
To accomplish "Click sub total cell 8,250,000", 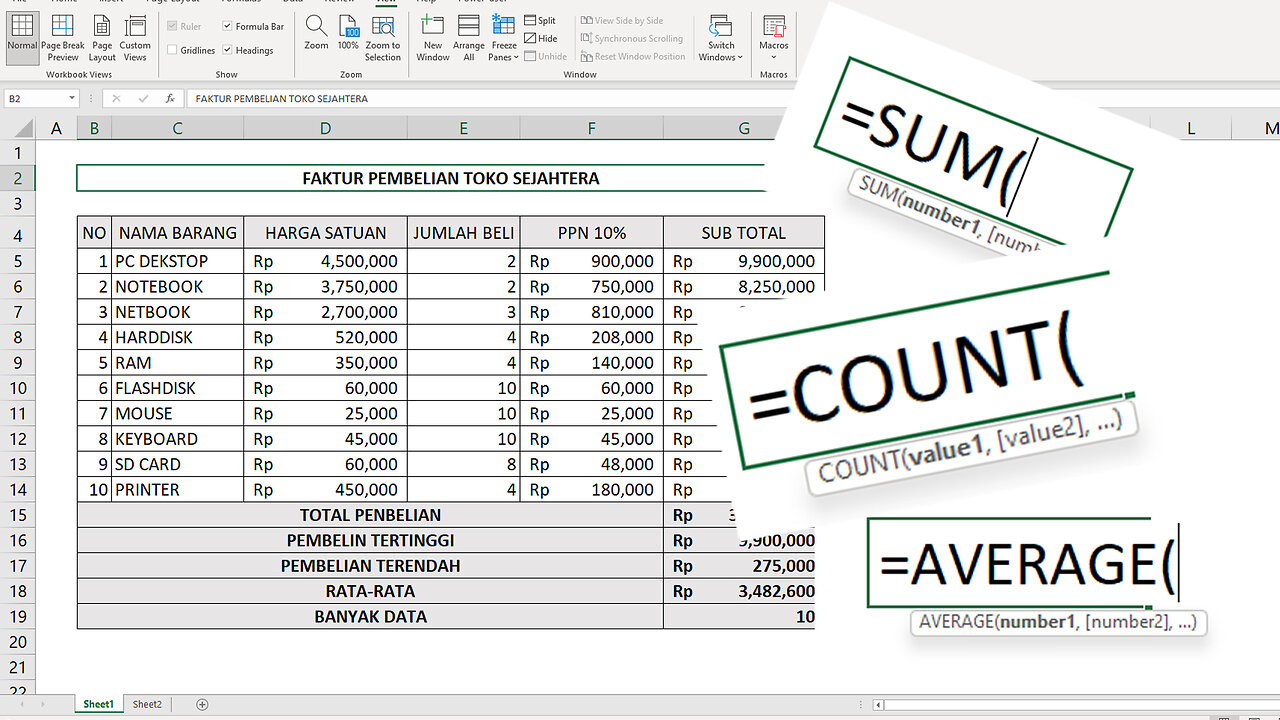I will tap(743, 287).
